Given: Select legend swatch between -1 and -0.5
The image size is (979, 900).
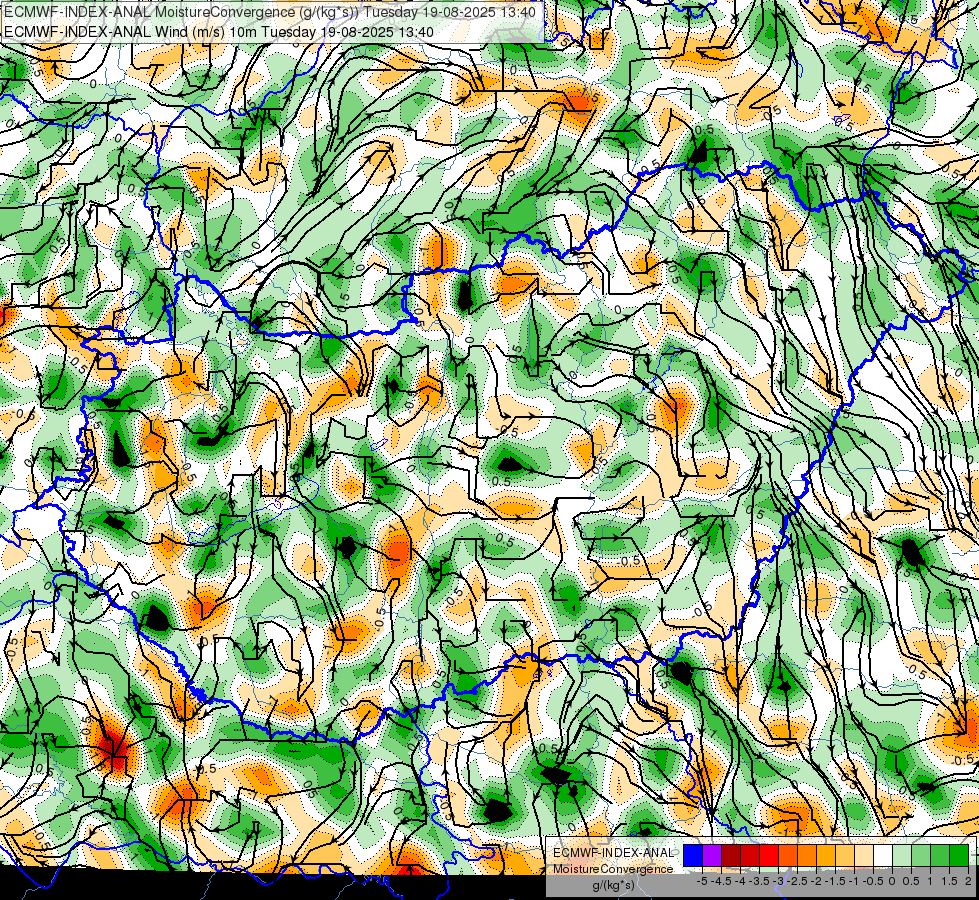Looking at the screenshot, I should pos(863,856).
